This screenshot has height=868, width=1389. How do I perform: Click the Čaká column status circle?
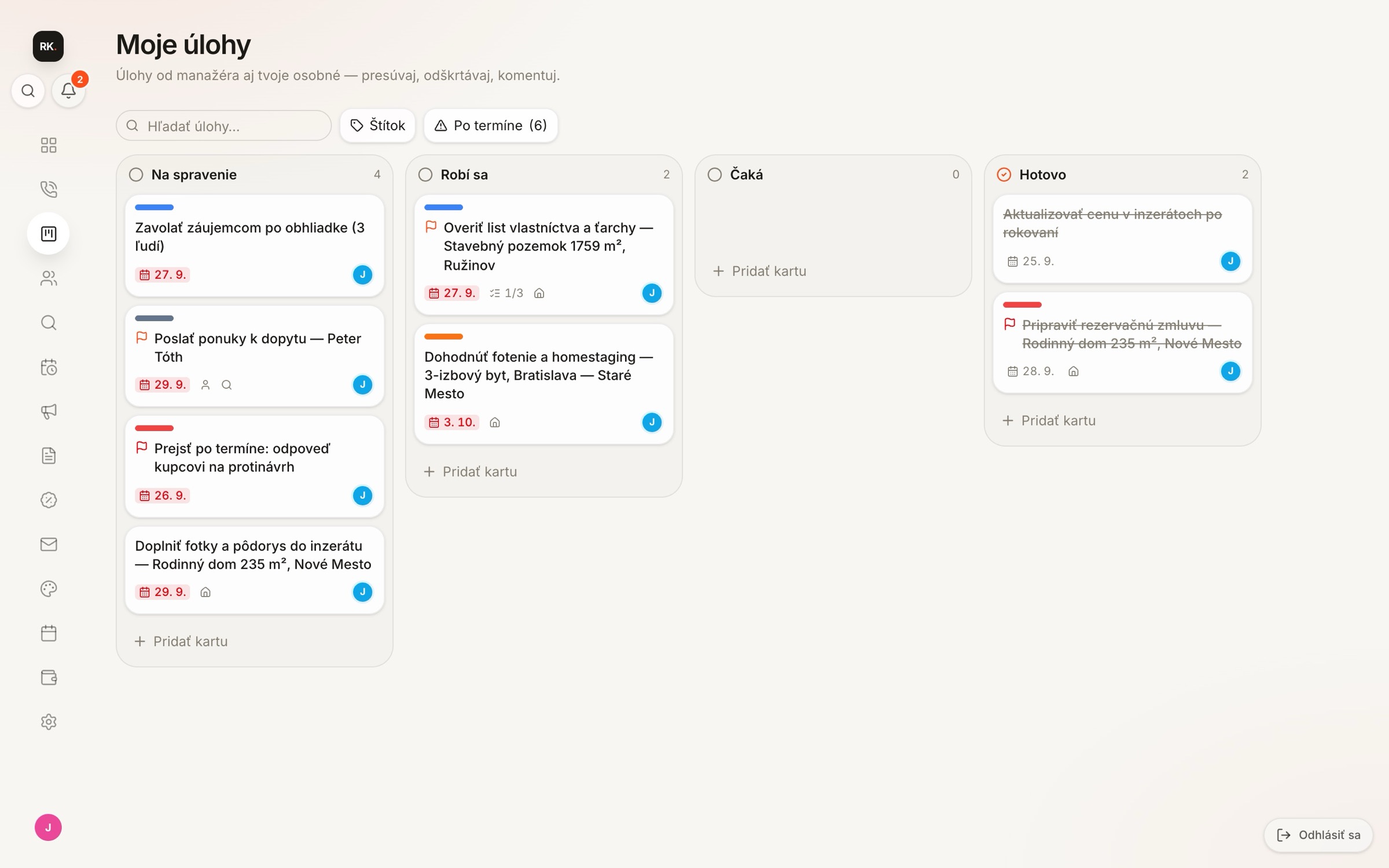tap(715, 175)
